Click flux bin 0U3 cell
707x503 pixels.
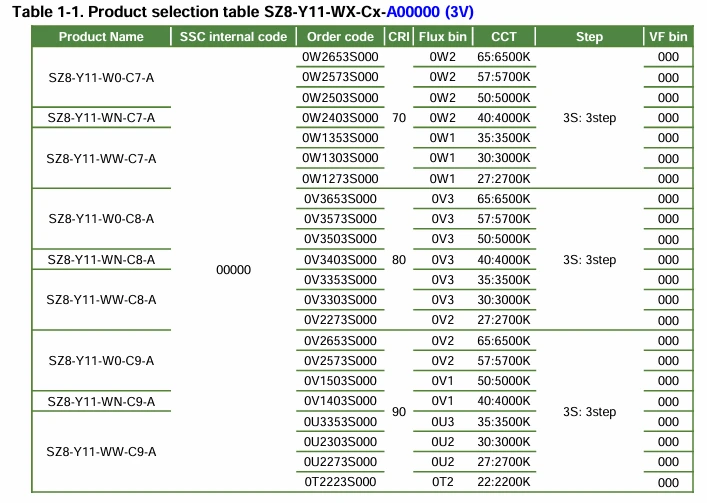pos(442,421)
